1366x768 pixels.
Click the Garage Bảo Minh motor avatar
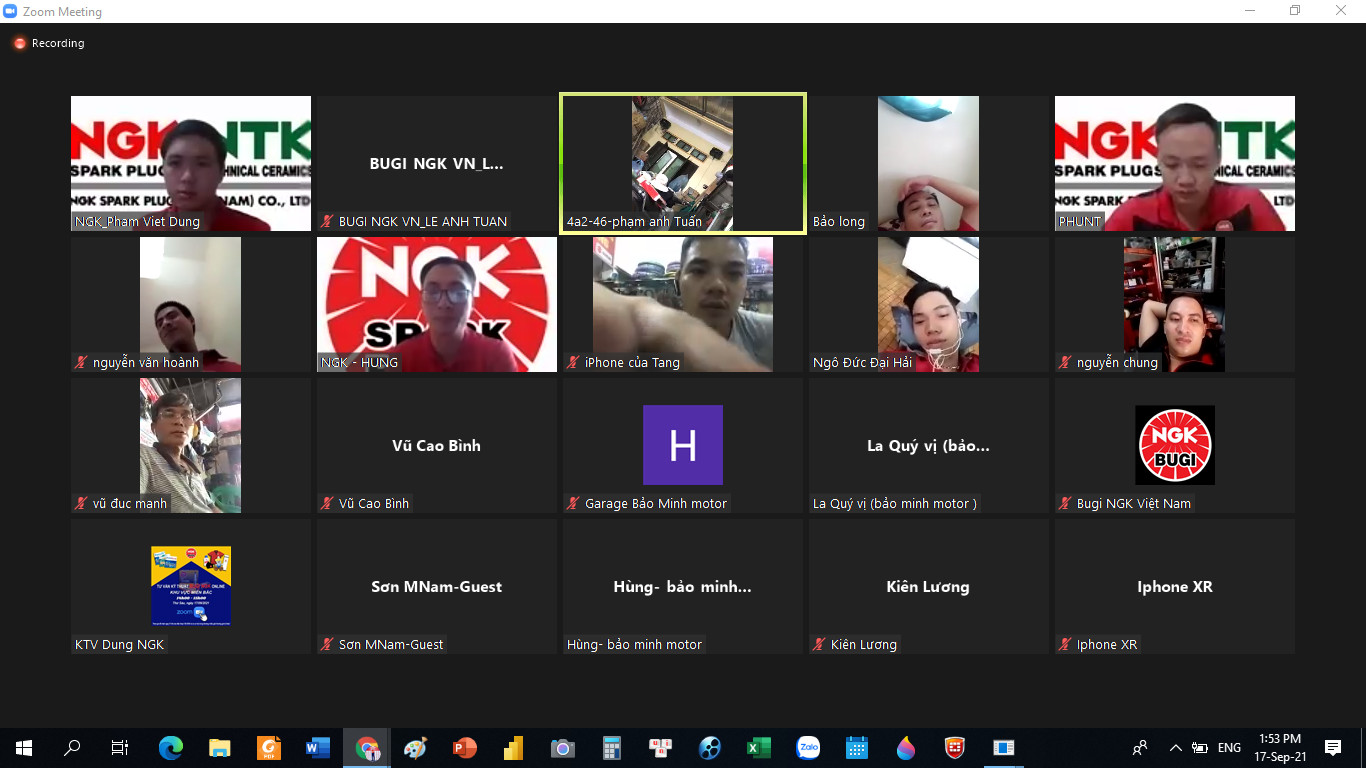[x=682, y=445]
